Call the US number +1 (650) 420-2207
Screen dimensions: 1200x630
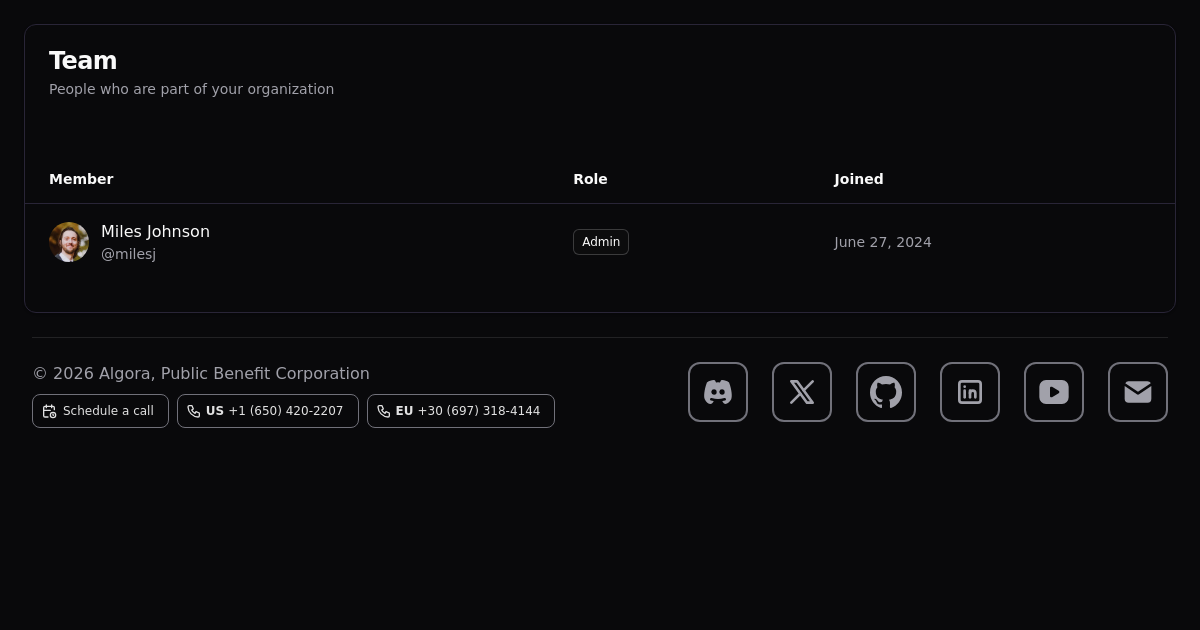[267, 411]
